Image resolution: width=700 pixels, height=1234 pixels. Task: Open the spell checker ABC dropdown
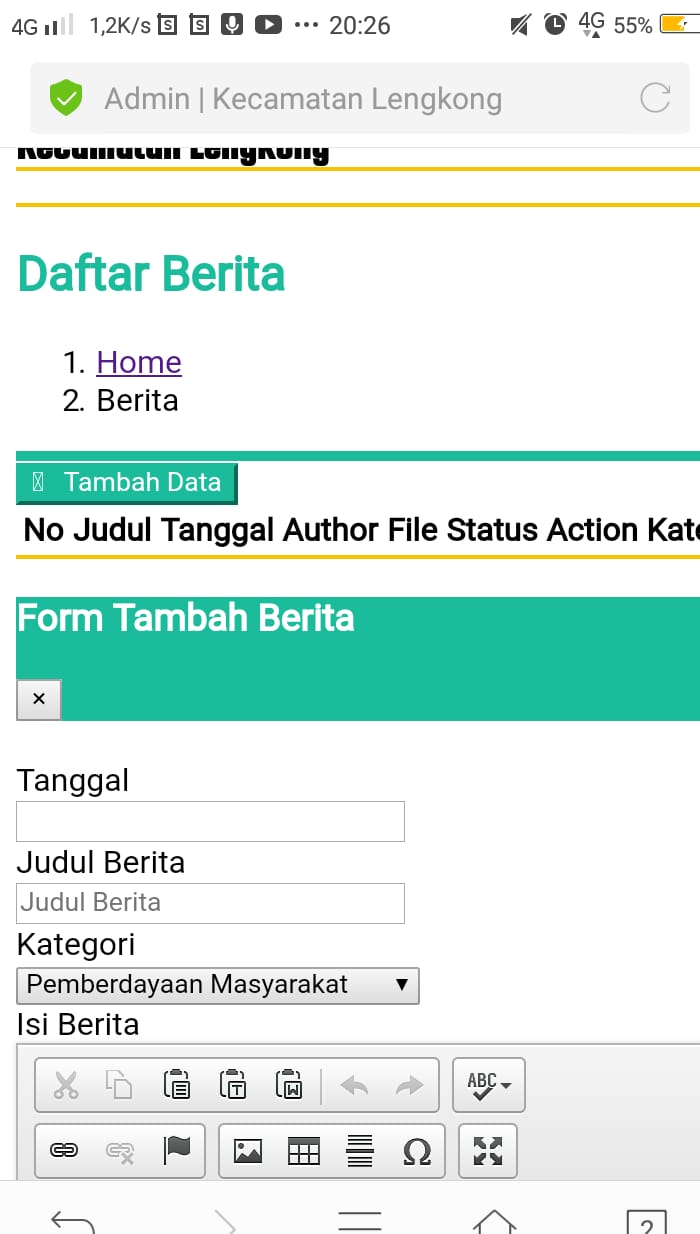click(489, 1085)
